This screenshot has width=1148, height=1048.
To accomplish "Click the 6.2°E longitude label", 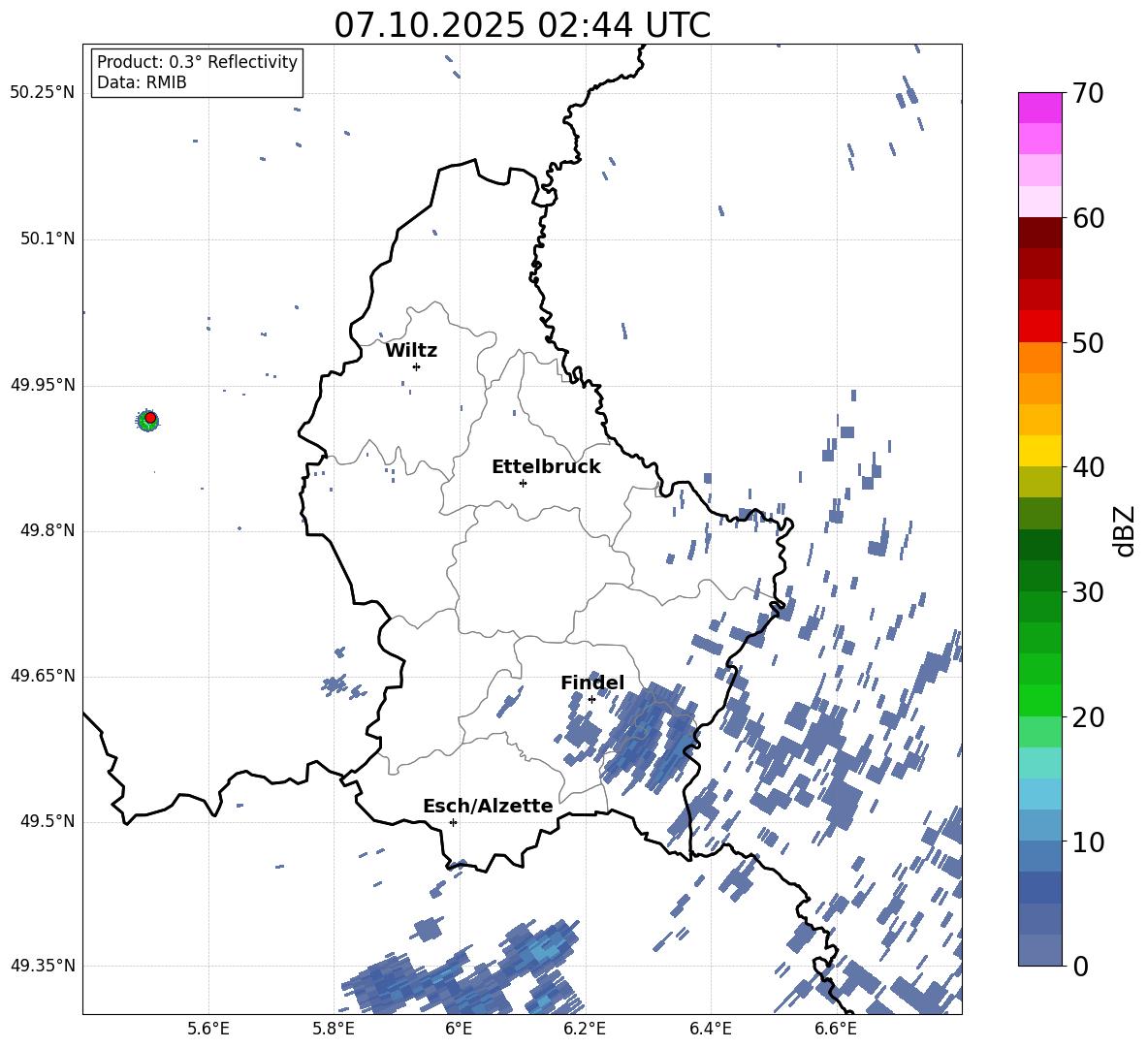I will pos(585,1029).
